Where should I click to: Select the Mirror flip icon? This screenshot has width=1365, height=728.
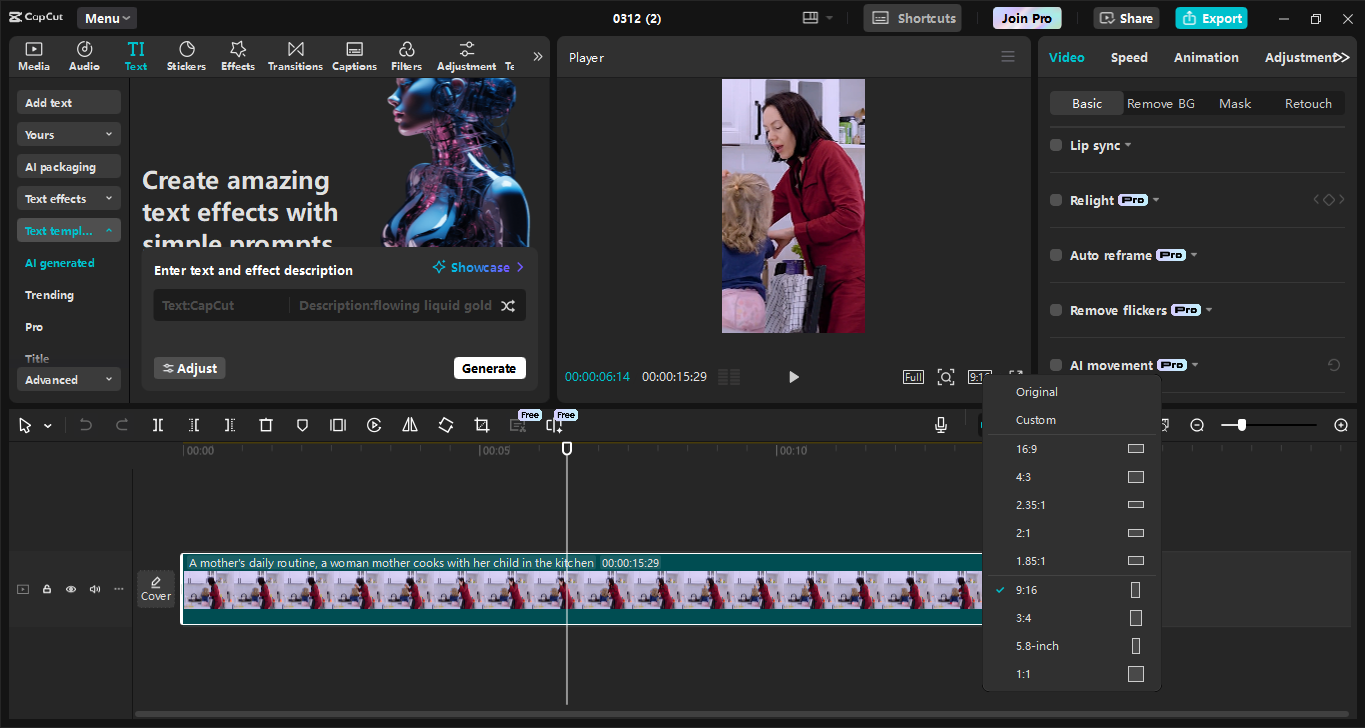[409, 425]
